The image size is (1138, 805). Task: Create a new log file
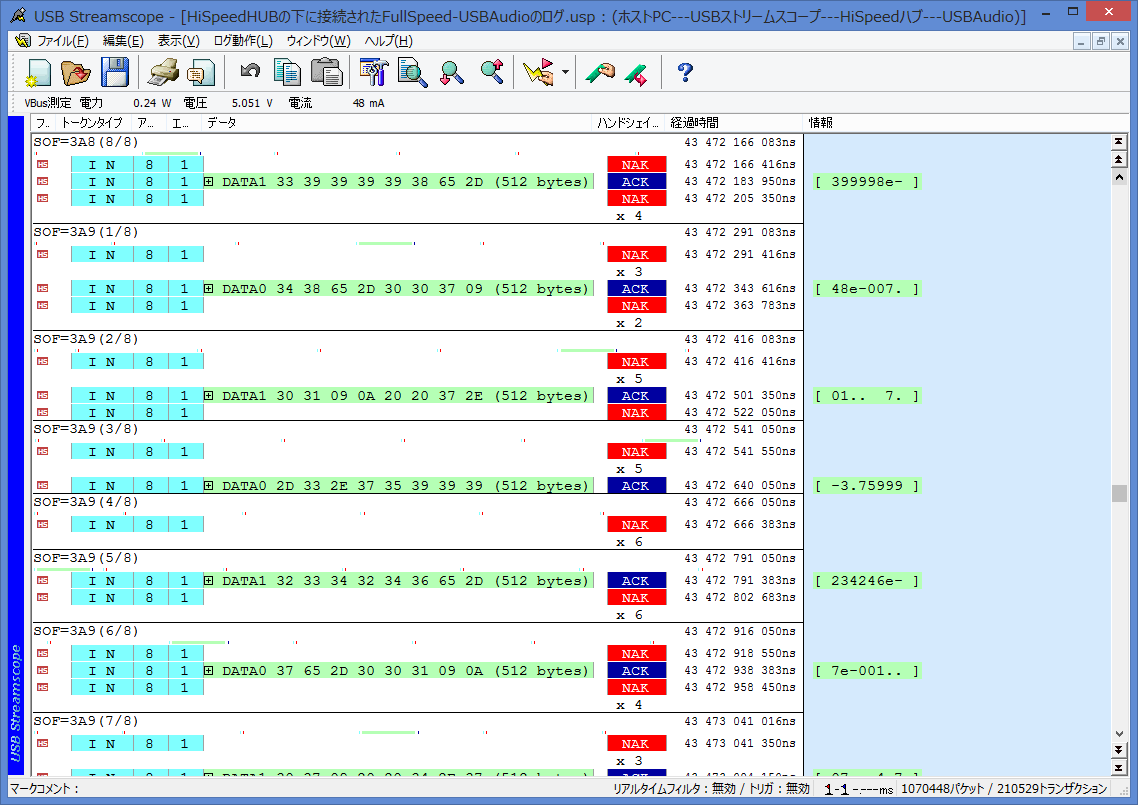pyautogui.click(x=38, y=73)
